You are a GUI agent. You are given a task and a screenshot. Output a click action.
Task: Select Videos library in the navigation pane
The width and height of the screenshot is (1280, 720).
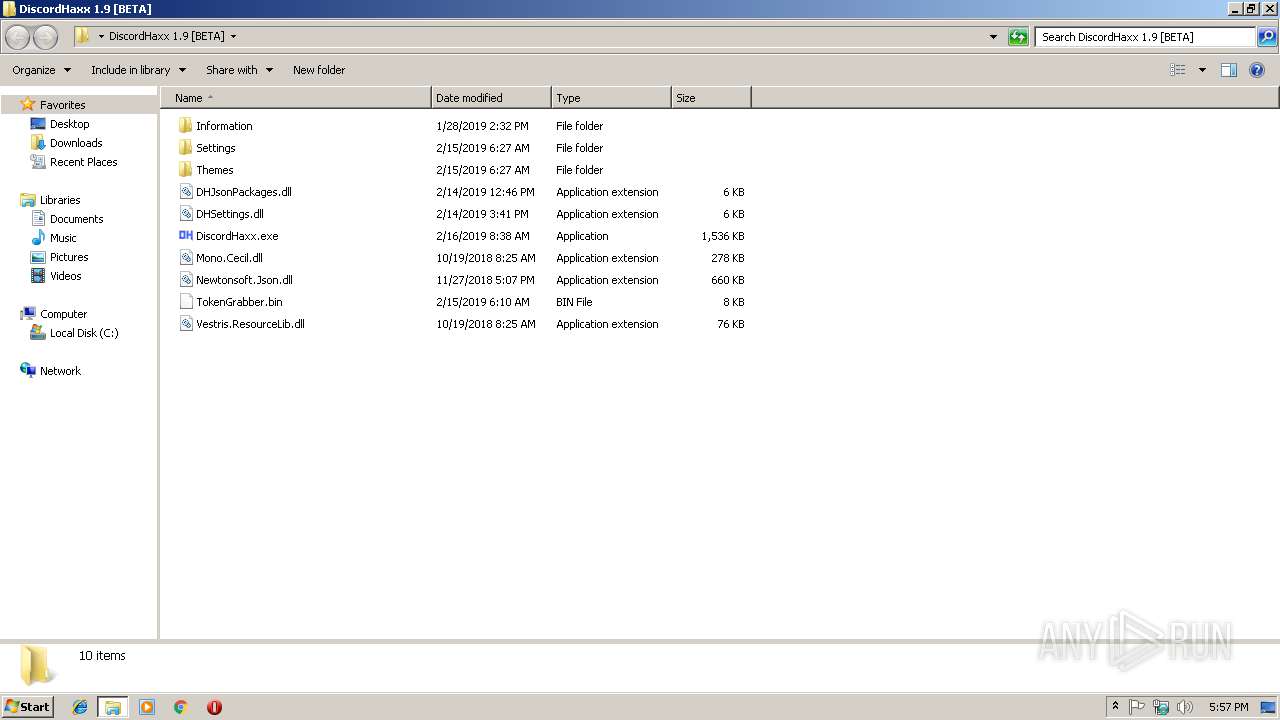click(x=66, y=276)
